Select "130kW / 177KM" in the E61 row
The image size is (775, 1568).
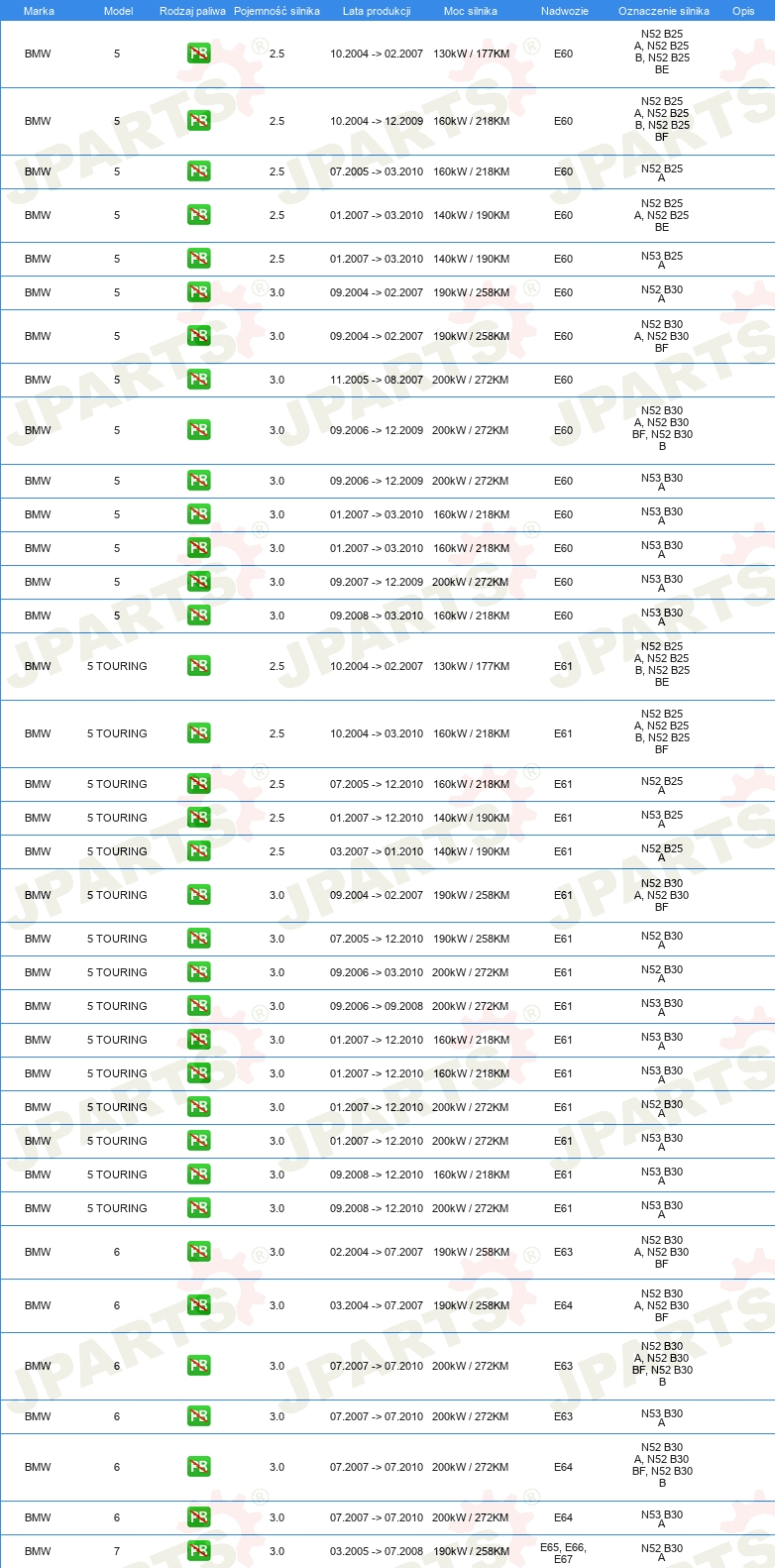pos(471,666)
